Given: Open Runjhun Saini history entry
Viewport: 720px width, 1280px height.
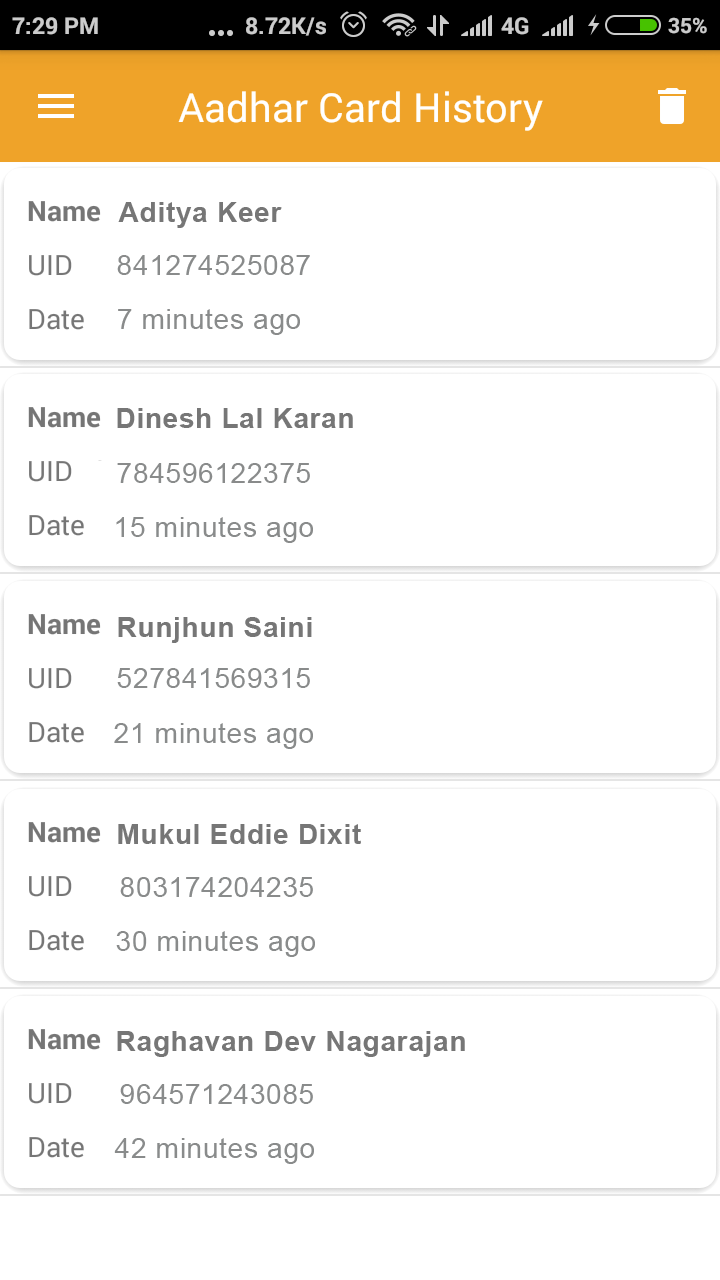Looking at the screenshot, I should pos(360,678).
